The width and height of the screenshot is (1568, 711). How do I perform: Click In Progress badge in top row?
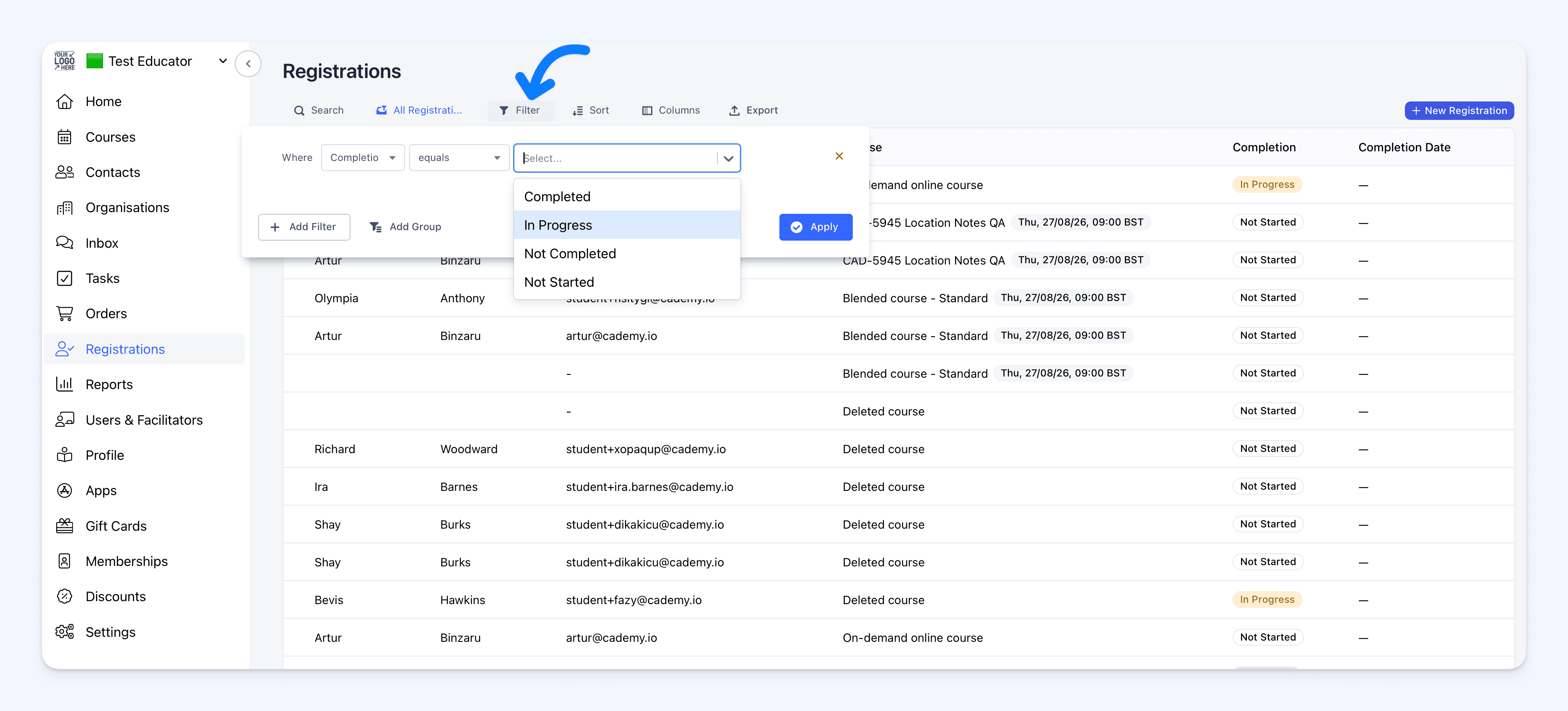[1267, 184]
